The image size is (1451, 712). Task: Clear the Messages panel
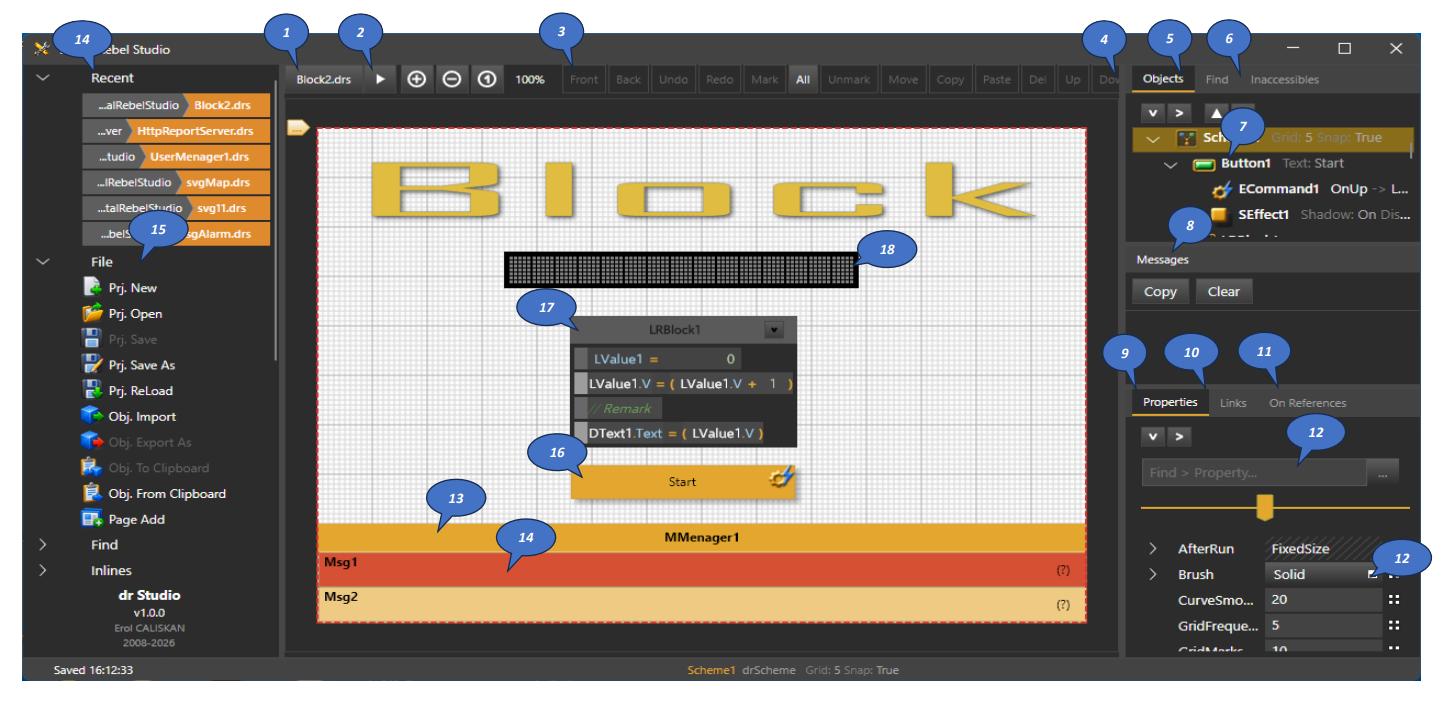[x=1223, y=292]
